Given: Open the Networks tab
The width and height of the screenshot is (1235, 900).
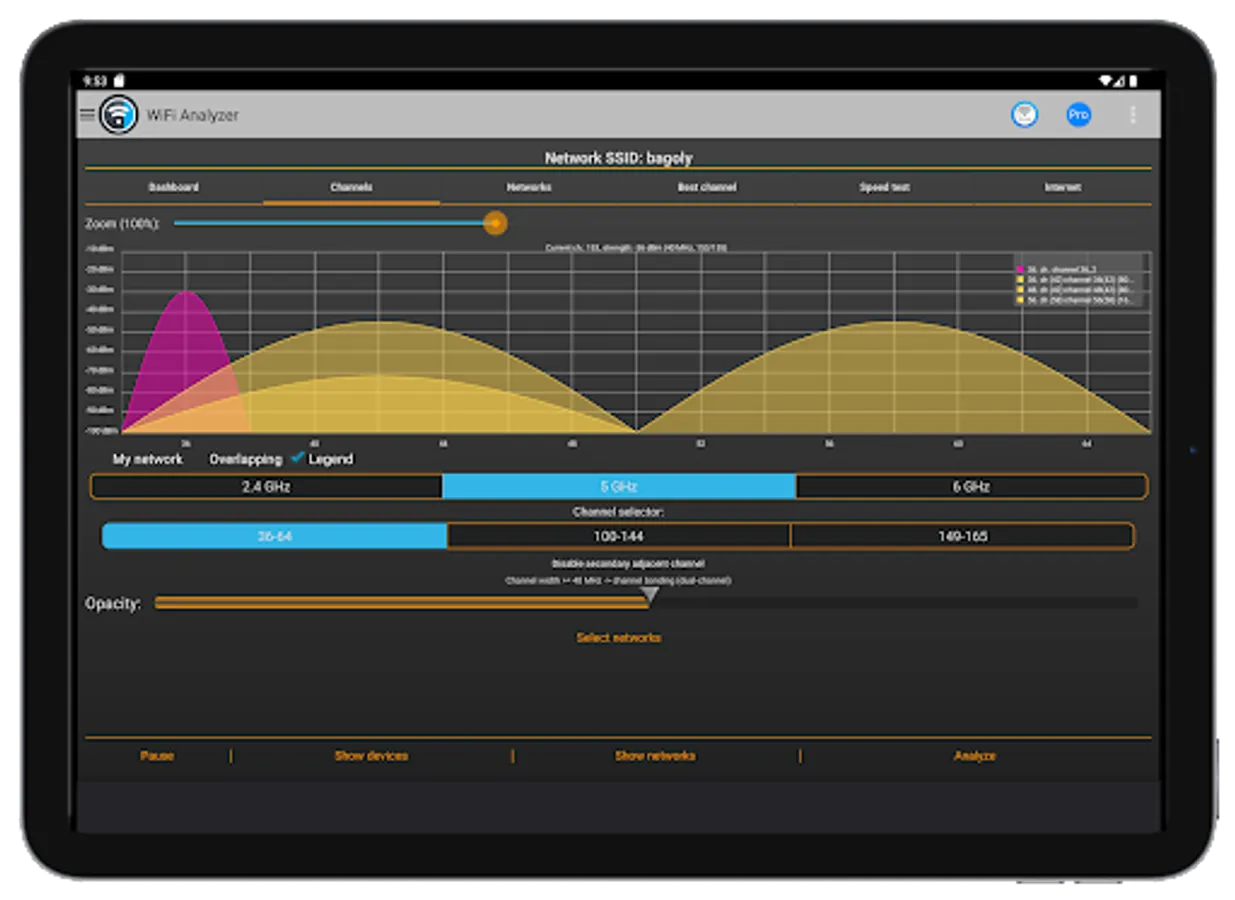Looking at the screenshot, I should [529, 187].
